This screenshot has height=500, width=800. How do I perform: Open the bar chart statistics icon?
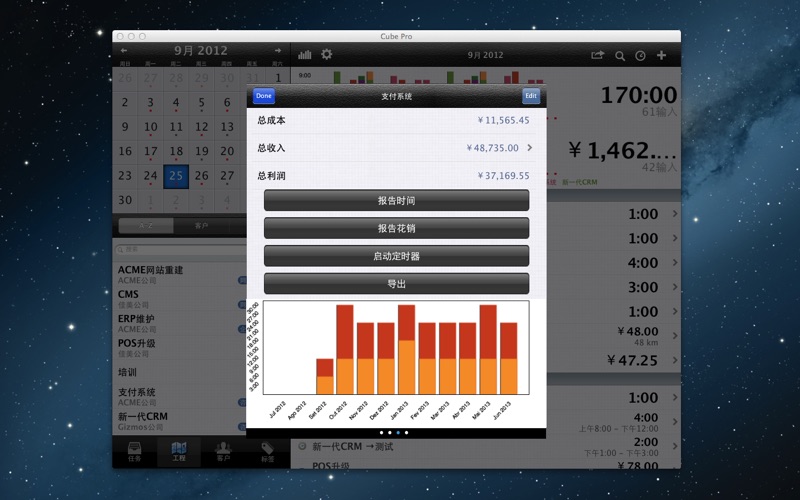tap(305, 55)
